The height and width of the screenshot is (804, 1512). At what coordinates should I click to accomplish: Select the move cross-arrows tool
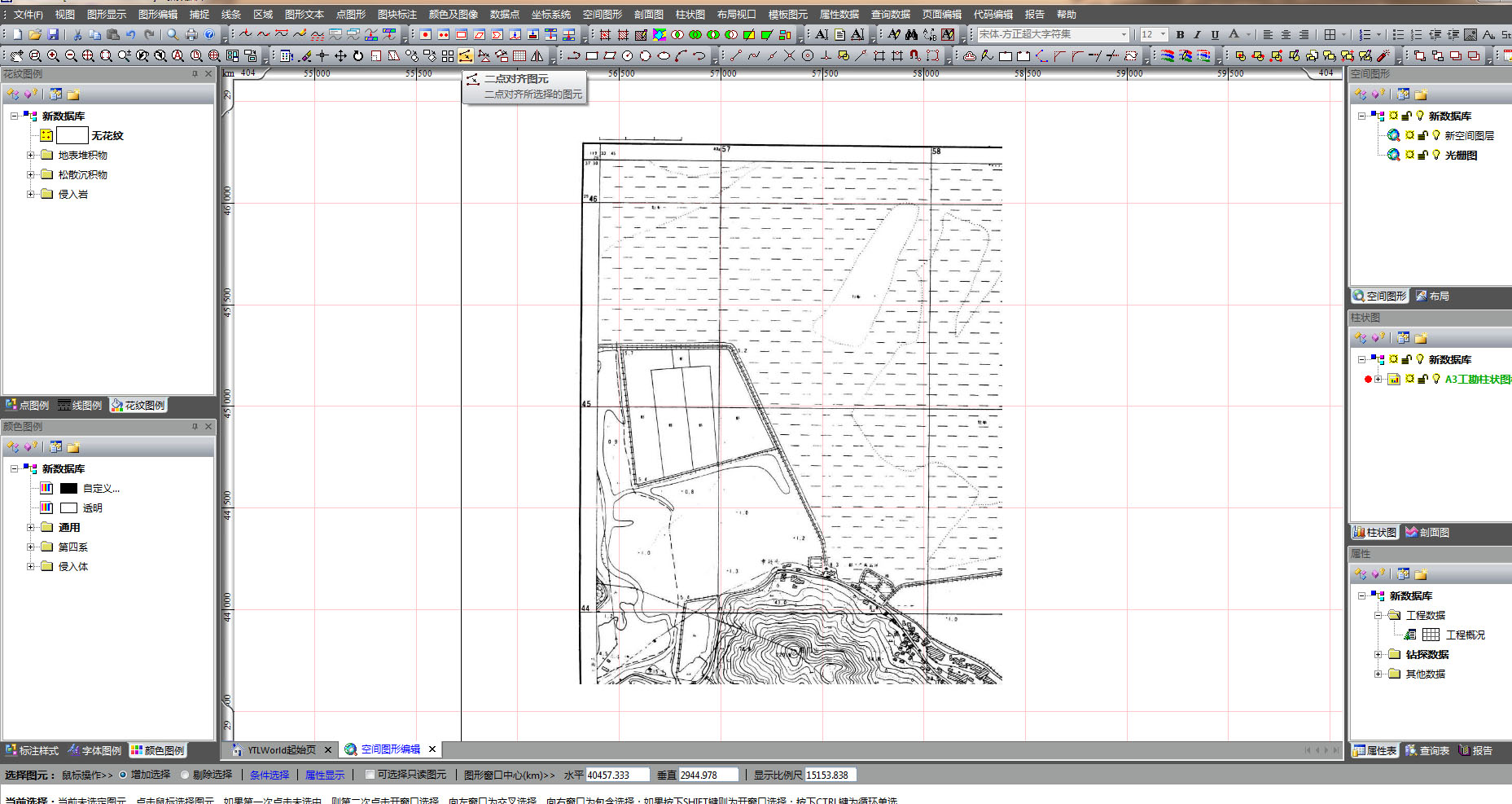coord(340,55)
